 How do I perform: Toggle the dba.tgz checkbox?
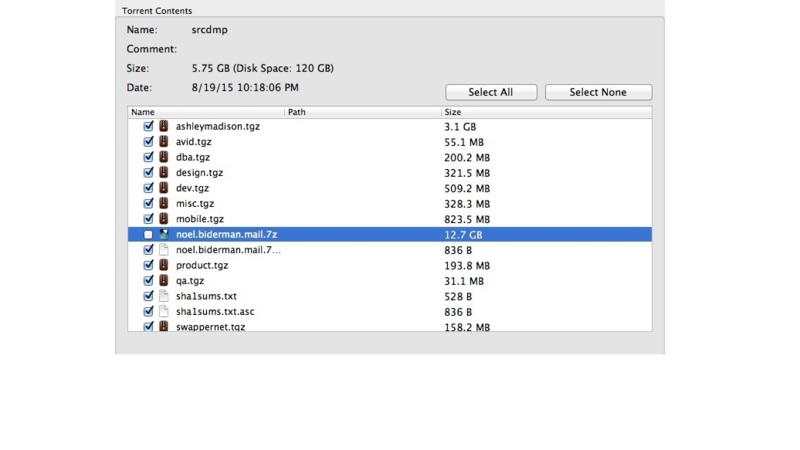(148, 157)
